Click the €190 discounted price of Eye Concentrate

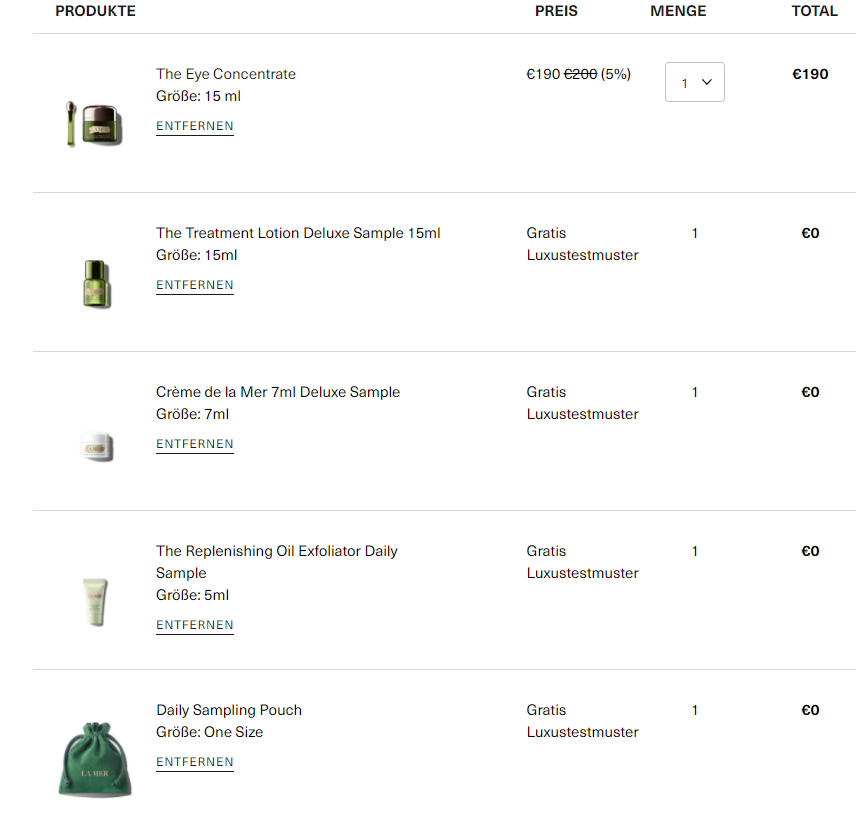coord(543,74)
